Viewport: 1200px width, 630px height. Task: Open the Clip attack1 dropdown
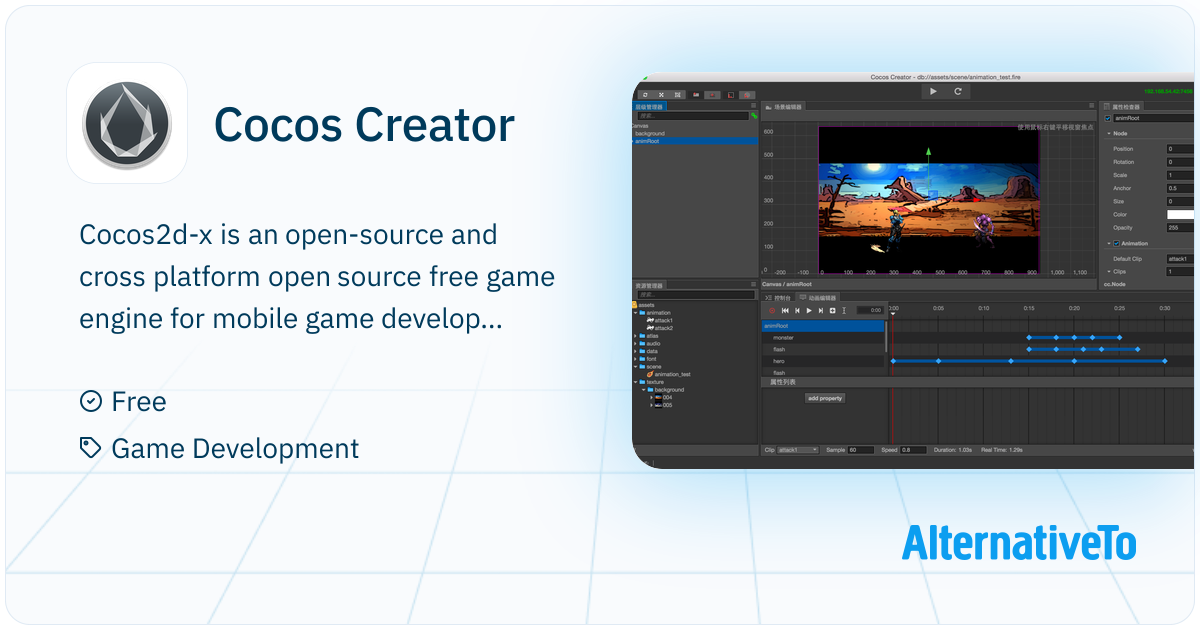point(798,450)
